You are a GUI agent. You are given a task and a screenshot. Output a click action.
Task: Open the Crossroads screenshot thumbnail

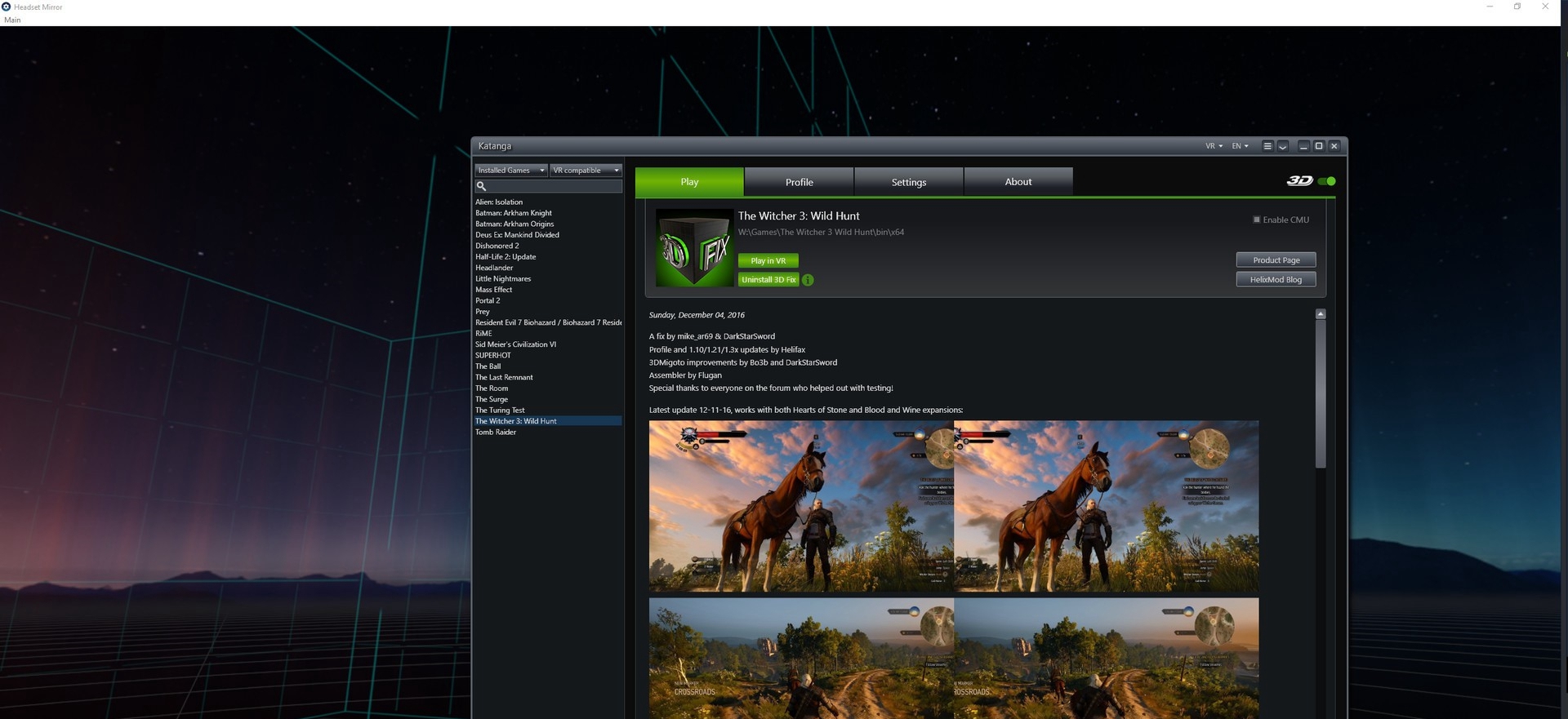[x=954, y=659]
